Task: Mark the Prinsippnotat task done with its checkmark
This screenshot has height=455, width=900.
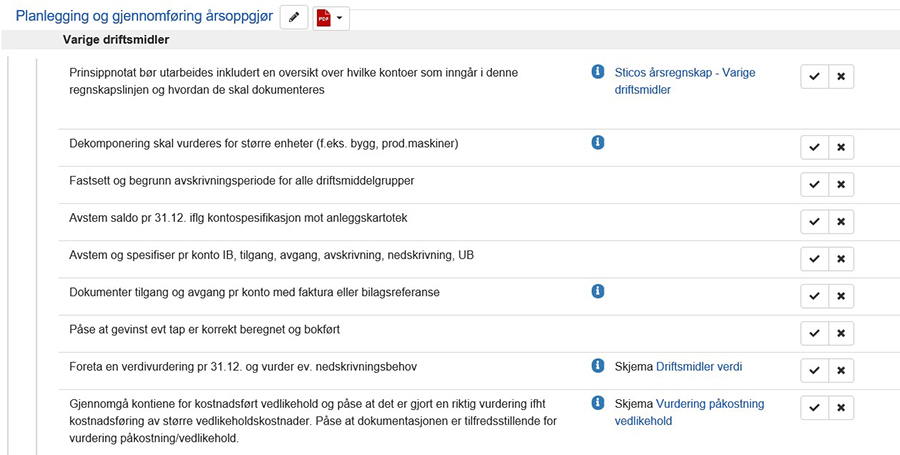Action: coord(814,77)
